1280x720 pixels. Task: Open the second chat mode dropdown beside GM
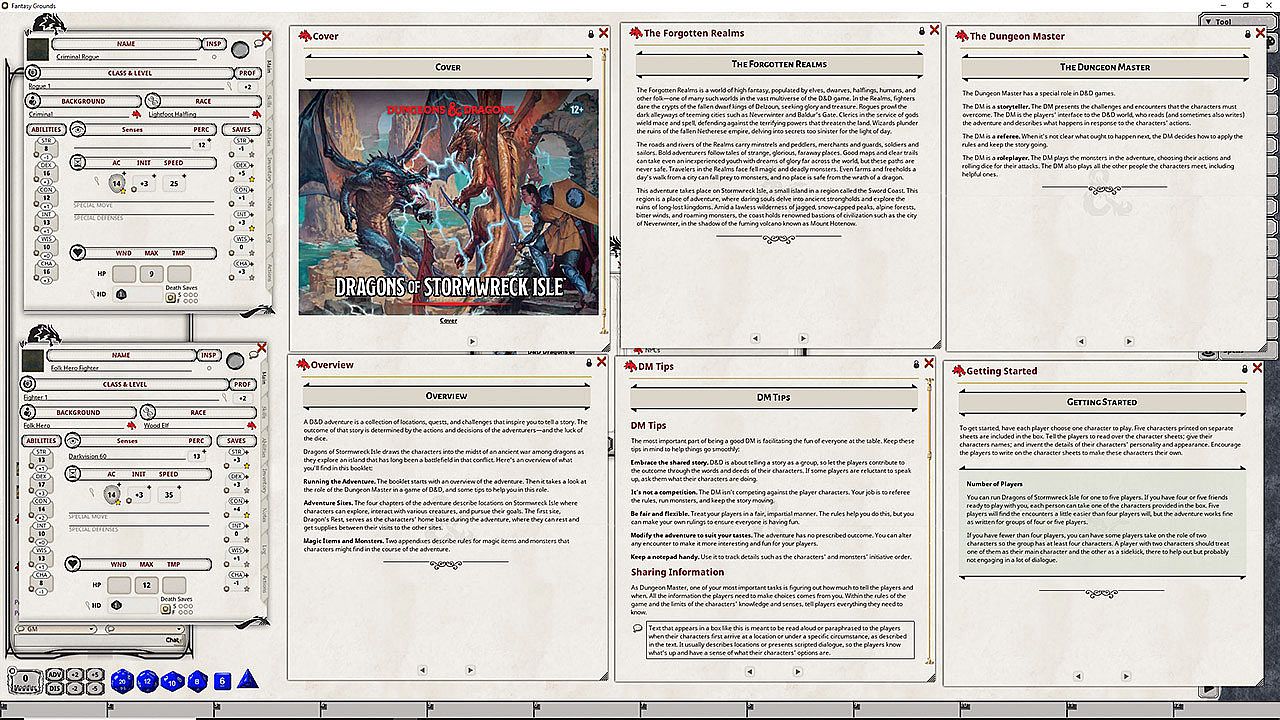(x=147, y=628)
